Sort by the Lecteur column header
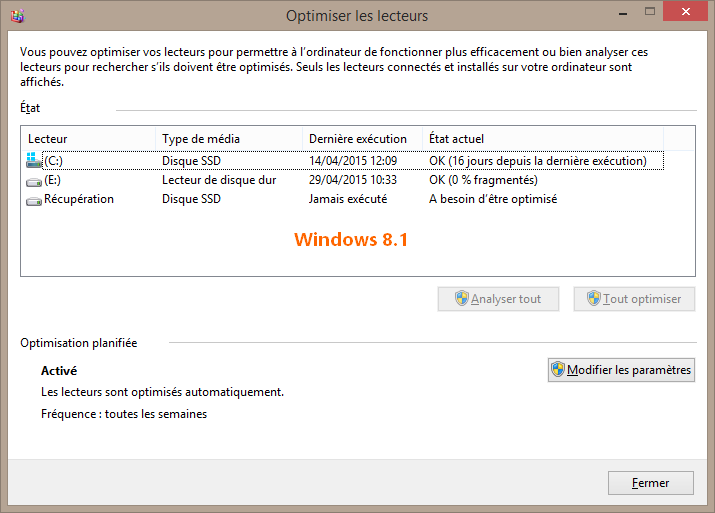Image resolution: width=715 pixels, height=513 pixels. tap(88, 139)
